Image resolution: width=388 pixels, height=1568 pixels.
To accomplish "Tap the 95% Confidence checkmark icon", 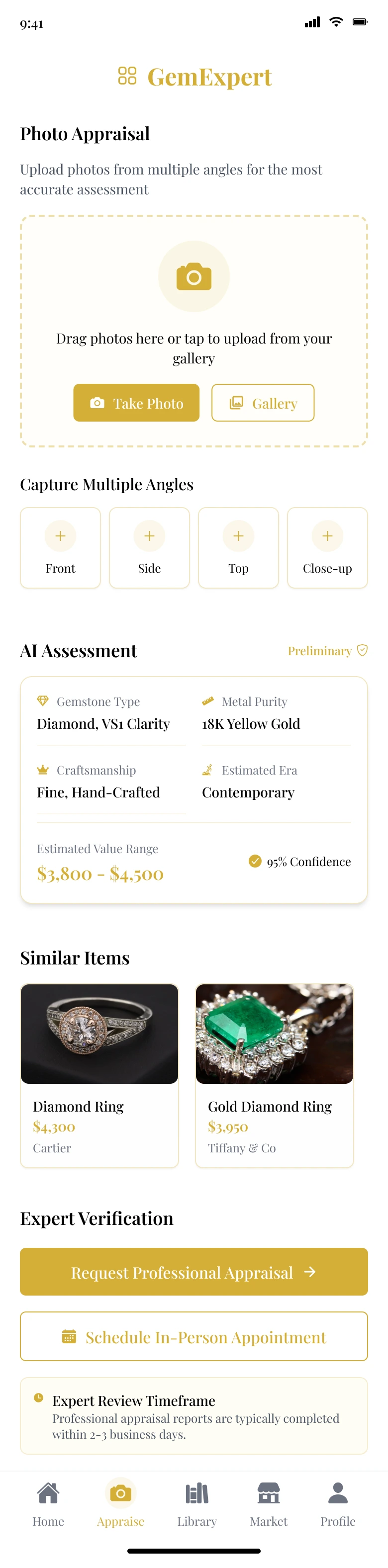I will click(255, 861).
